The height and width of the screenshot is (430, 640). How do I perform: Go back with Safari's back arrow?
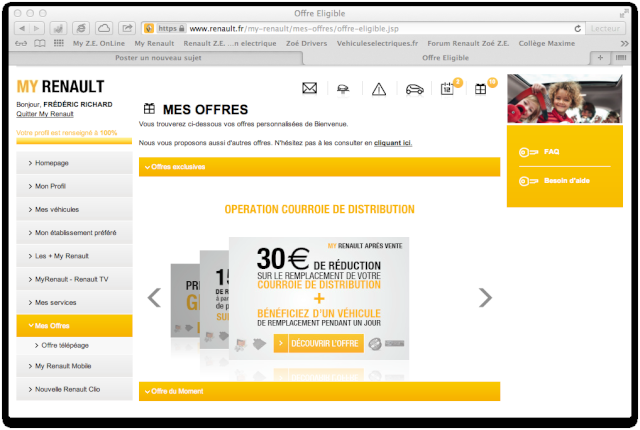point(22,29)
